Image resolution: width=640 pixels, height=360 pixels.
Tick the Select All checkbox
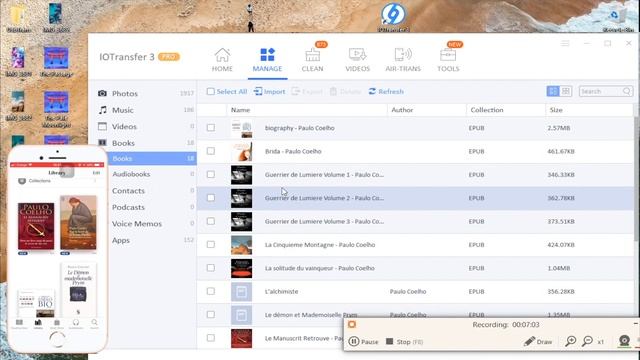211,91
